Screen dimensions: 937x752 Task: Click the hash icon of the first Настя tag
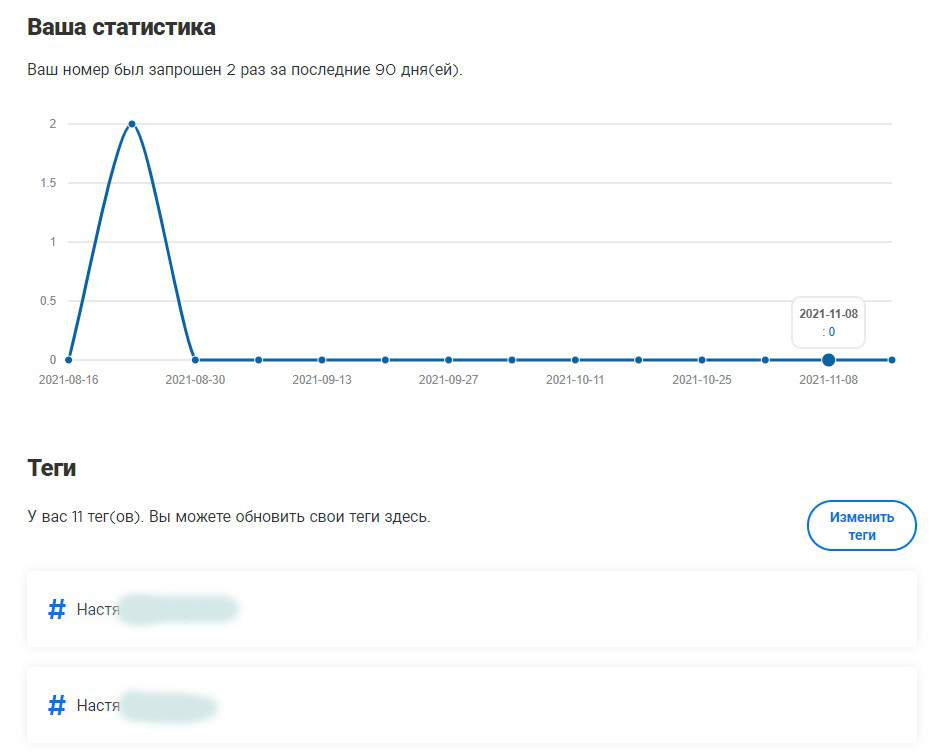click(57, 609)
